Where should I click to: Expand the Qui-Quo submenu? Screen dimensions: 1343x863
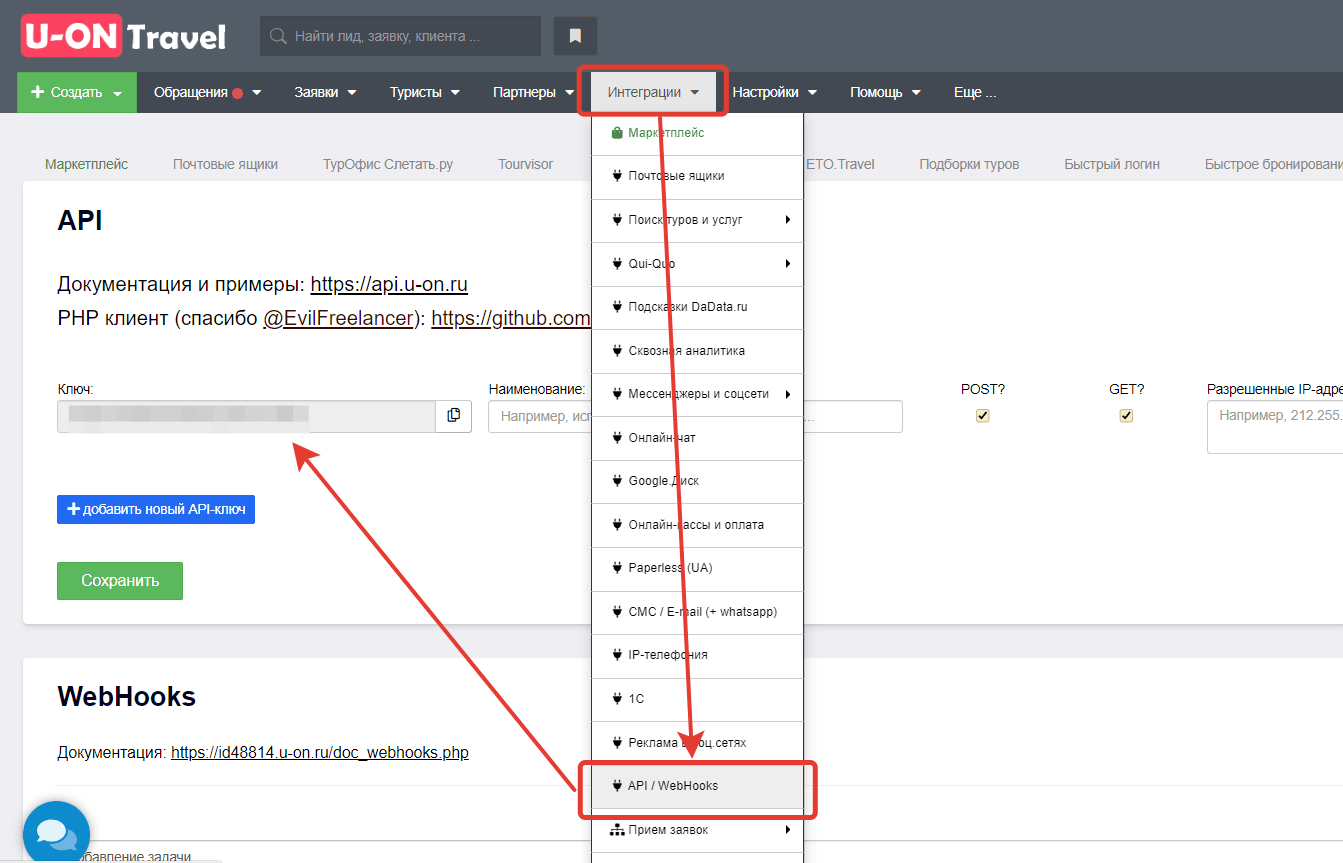[697, 264]
